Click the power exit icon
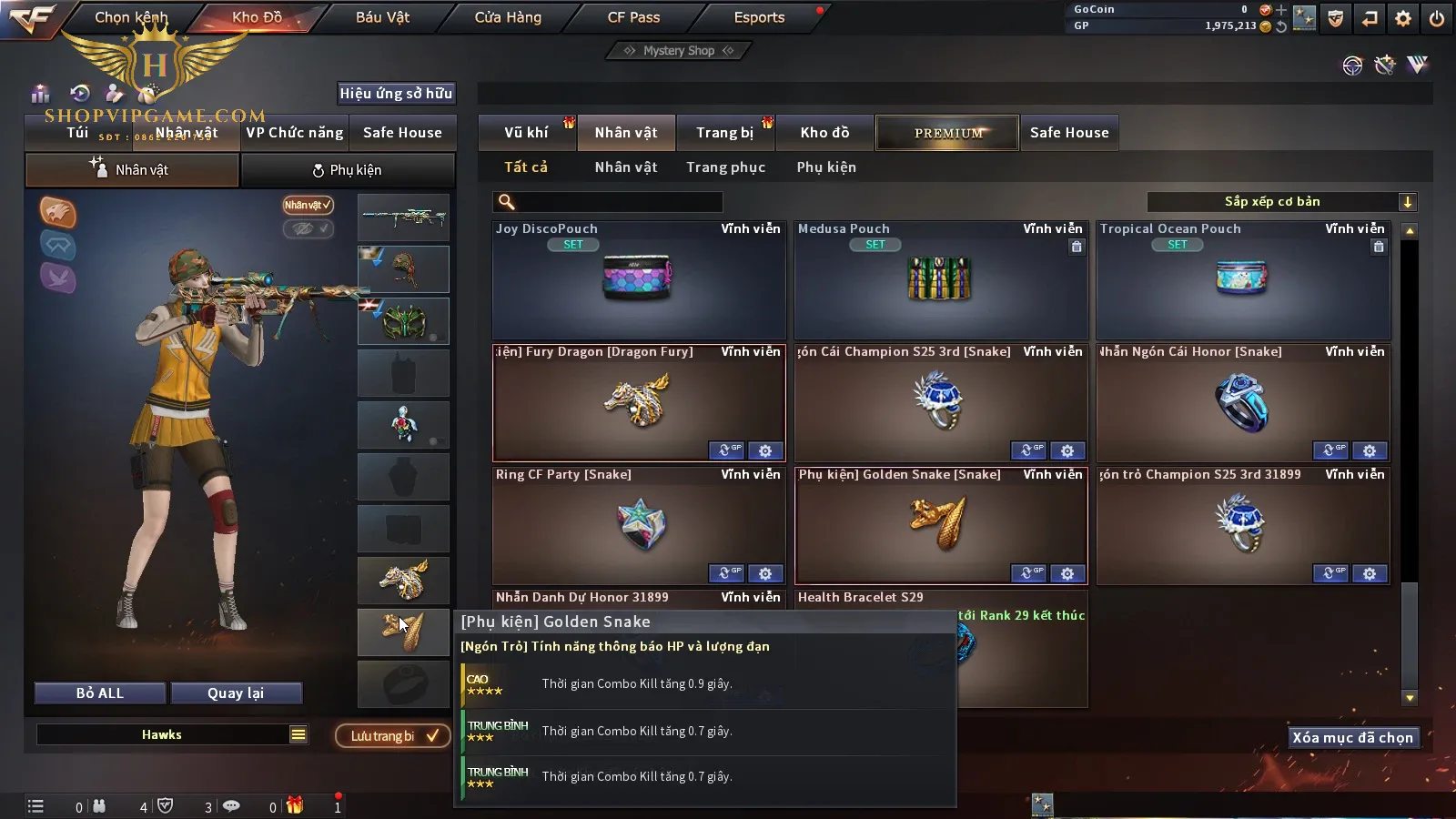 point(1437,18)
